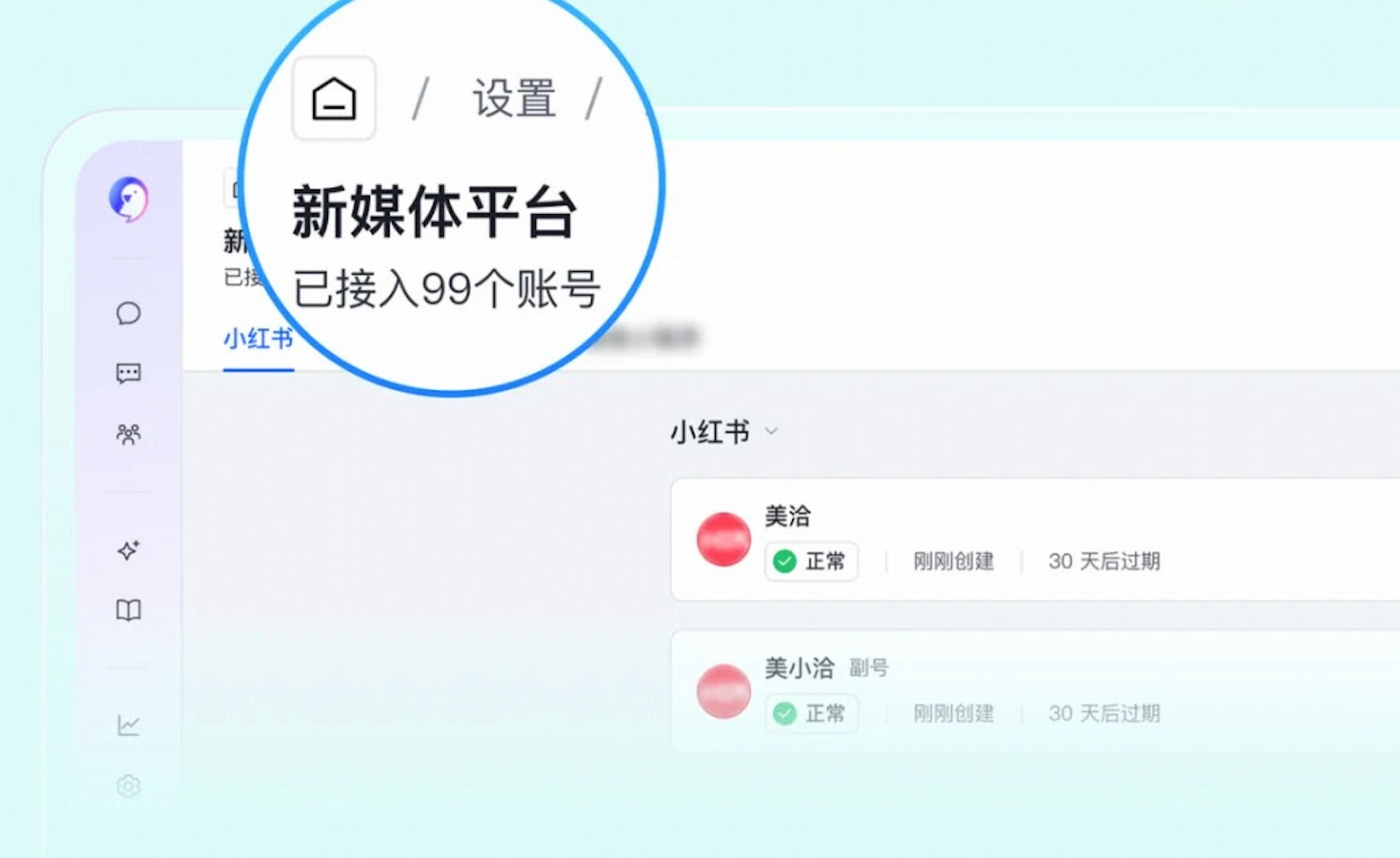
Task: Expand the 小红书 platform dropdown
Action: (x=725, y=432)
